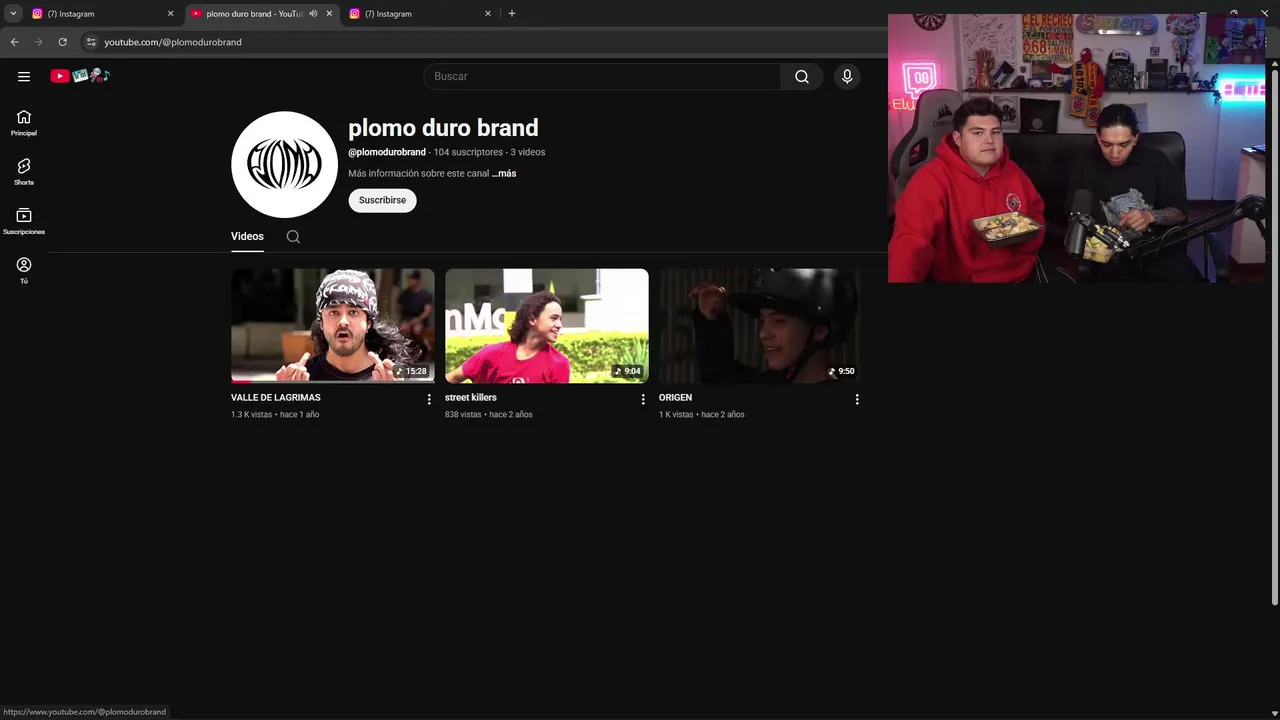The width and height of the screenshot is (1280, 720).
Task: Open ORIGEN video title
Action: click(675, 398)
